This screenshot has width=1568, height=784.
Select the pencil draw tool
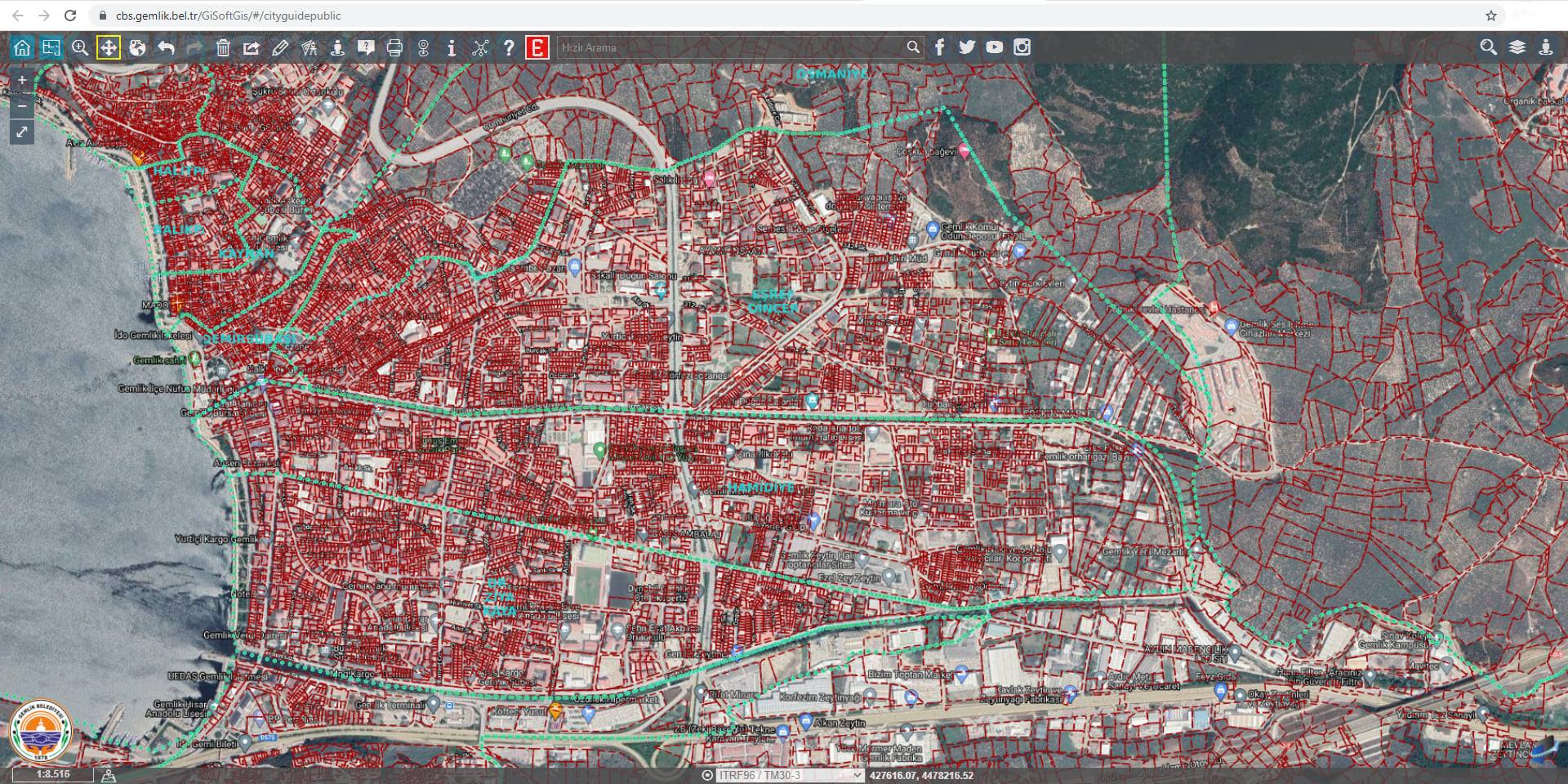280,47
